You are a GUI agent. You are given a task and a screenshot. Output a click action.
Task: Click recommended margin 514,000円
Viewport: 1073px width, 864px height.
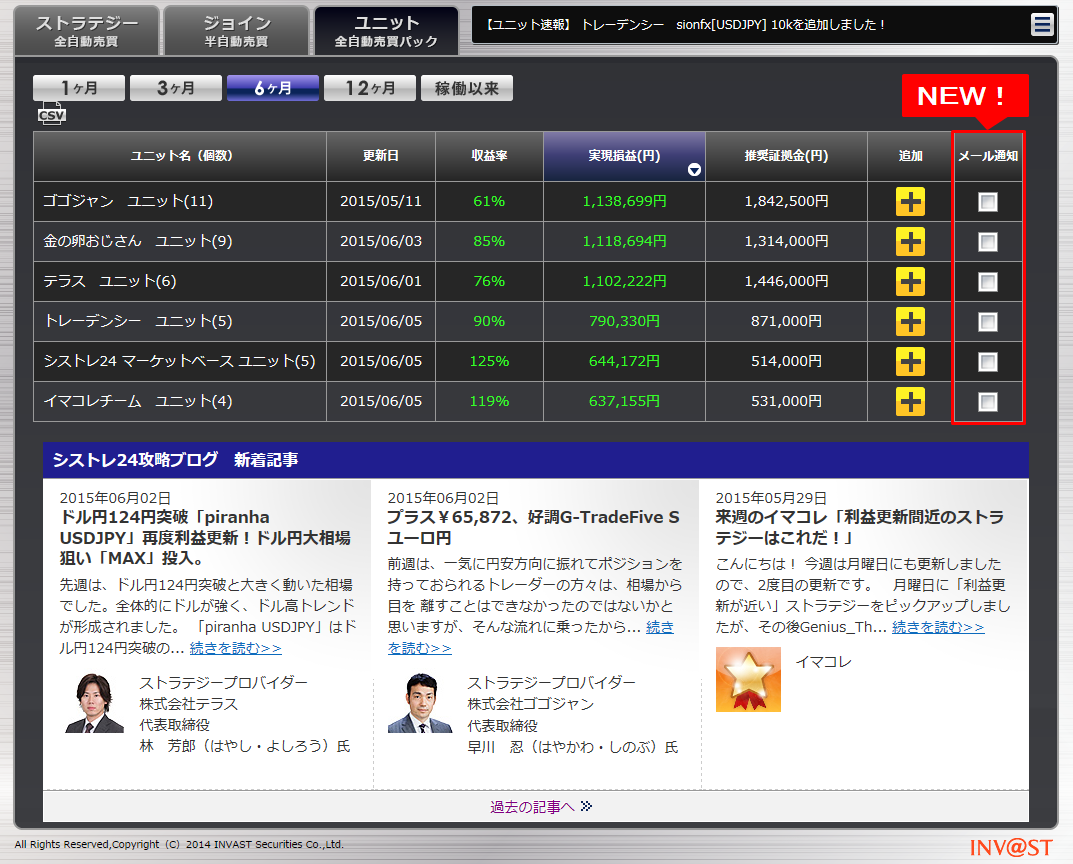pos(786,361)
